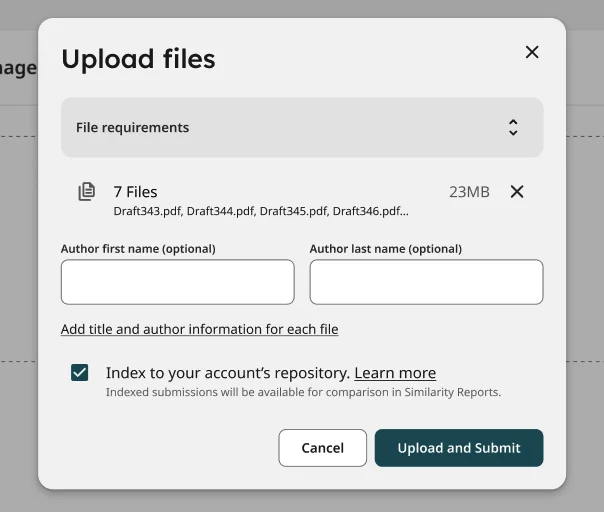Expand the File requirements section
Viewport: 604px width, 512px height.
point(302,128)
